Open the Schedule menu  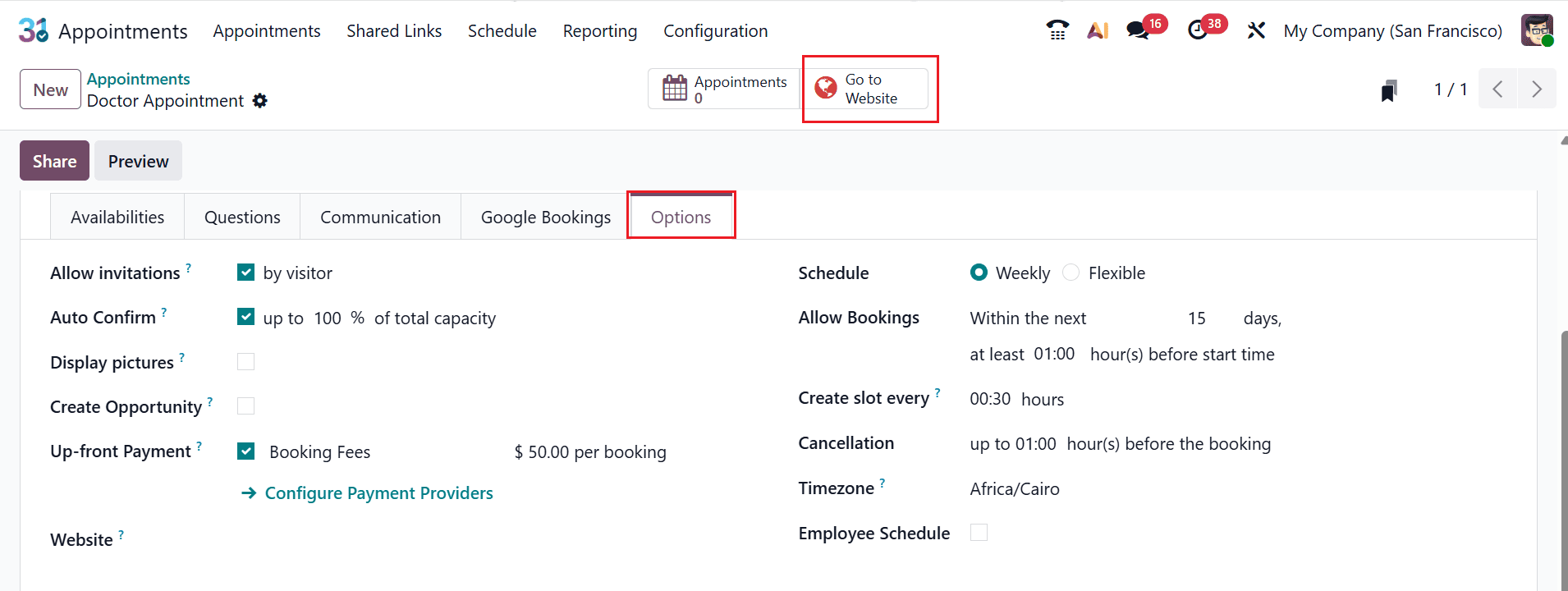502,31
